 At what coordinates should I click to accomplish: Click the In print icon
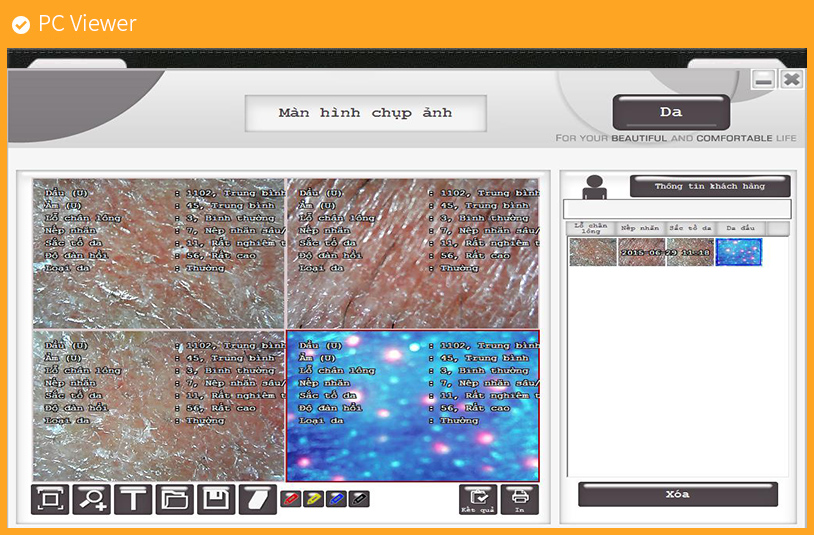520,499
